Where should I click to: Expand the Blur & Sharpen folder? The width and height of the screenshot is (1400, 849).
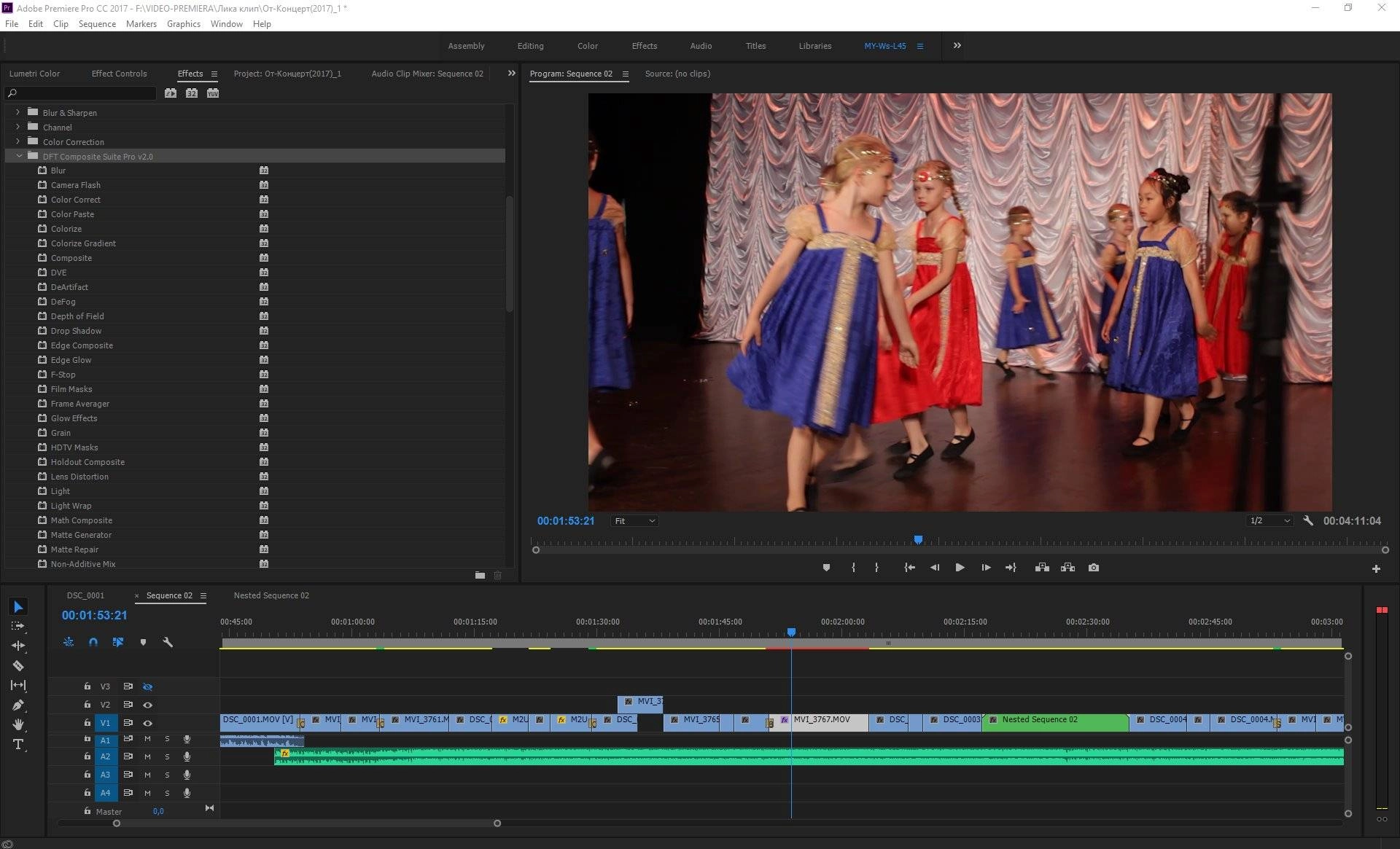pos(17,112)
